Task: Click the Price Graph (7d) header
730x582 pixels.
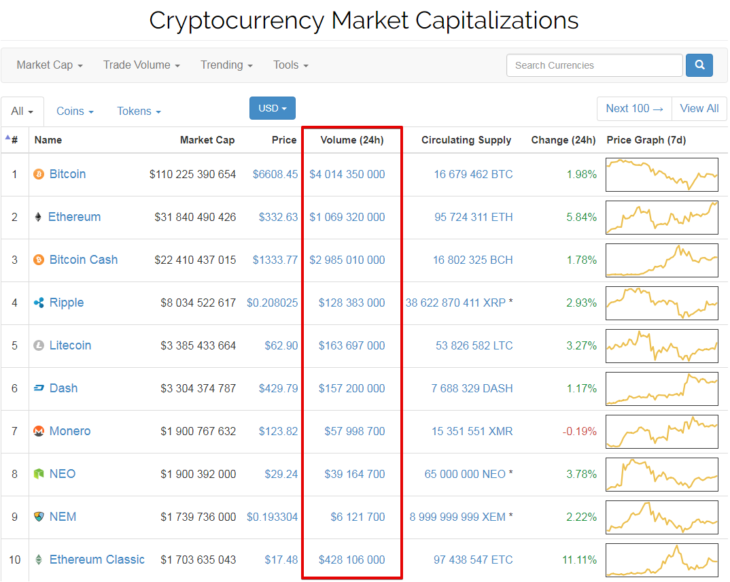Action: pos(646,140)
